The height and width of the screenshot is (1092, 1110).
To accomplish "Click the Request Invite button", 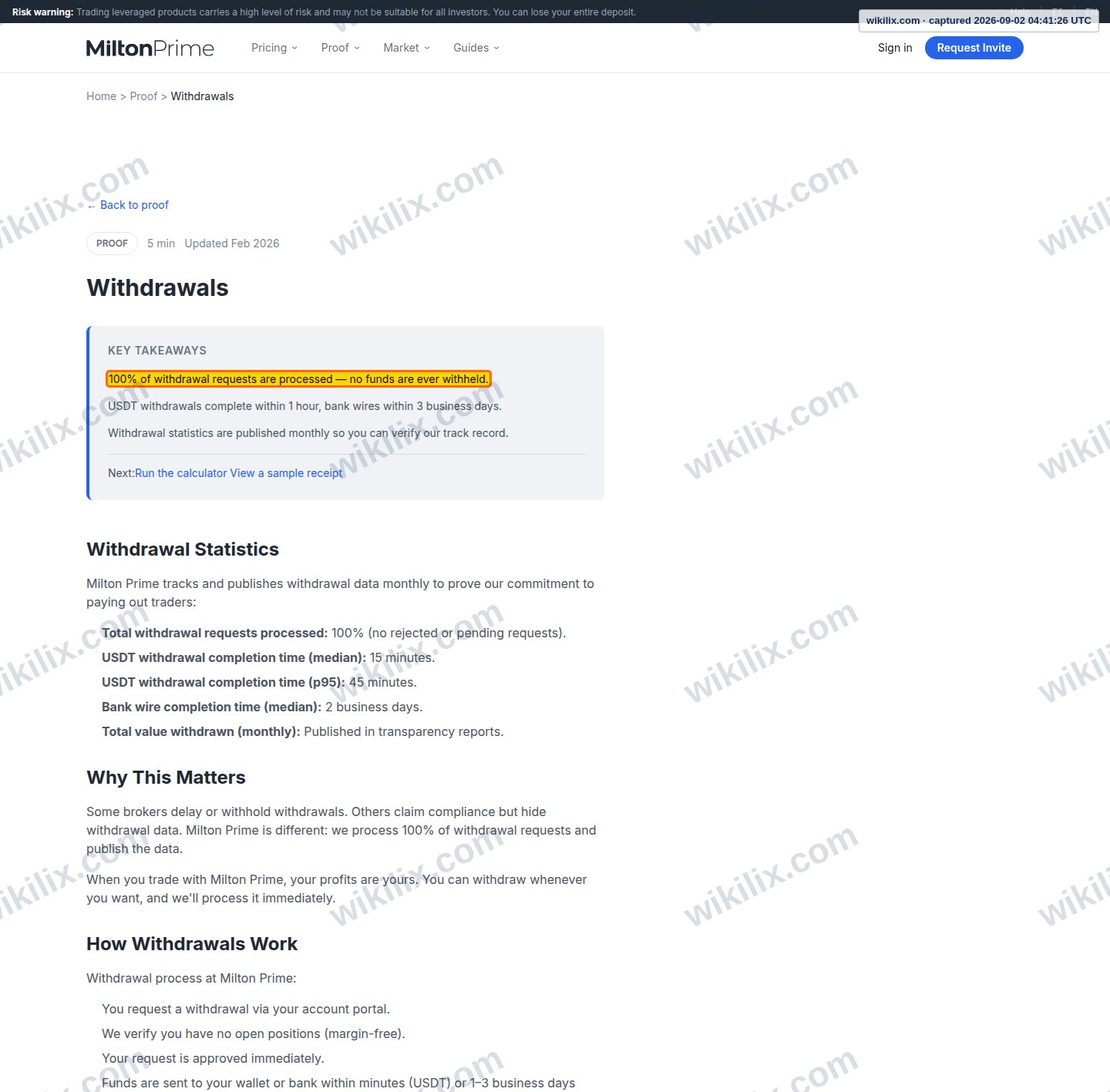I will click(x=974, y=48).
